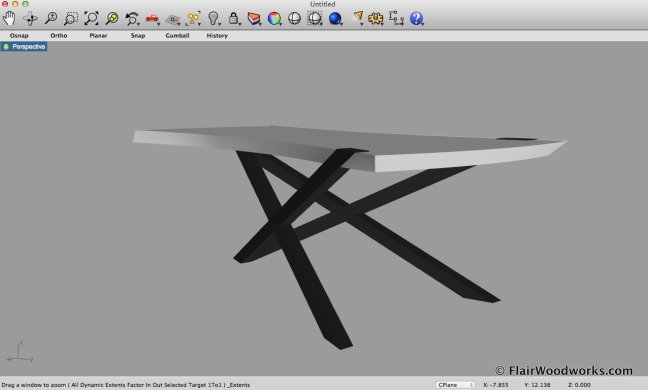Click the Zoom selected tool

pyautogui.click(x=112, y=18)
